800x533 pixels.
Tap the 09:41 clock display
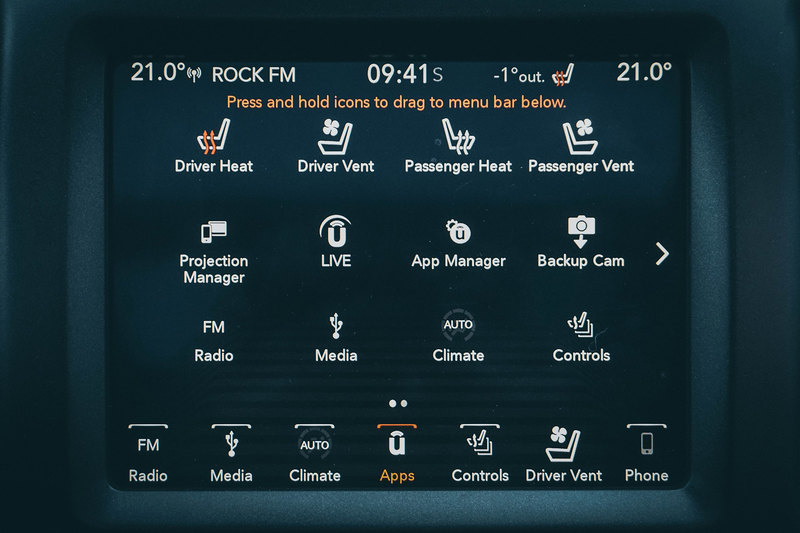pos(398,74)
